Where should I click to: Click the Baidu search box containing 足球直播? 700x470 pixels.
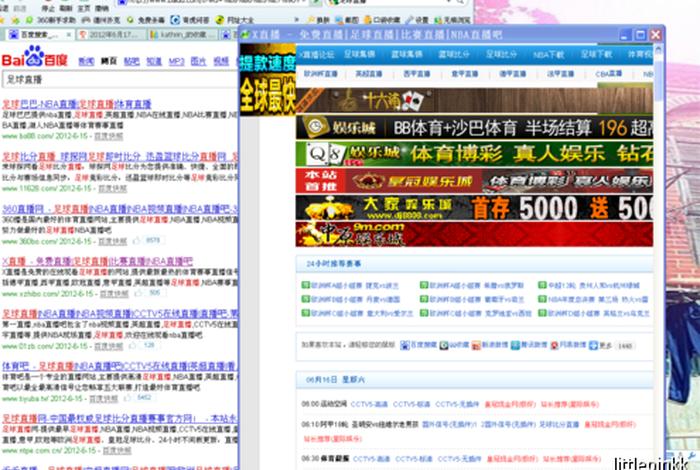tap(120, 79)
